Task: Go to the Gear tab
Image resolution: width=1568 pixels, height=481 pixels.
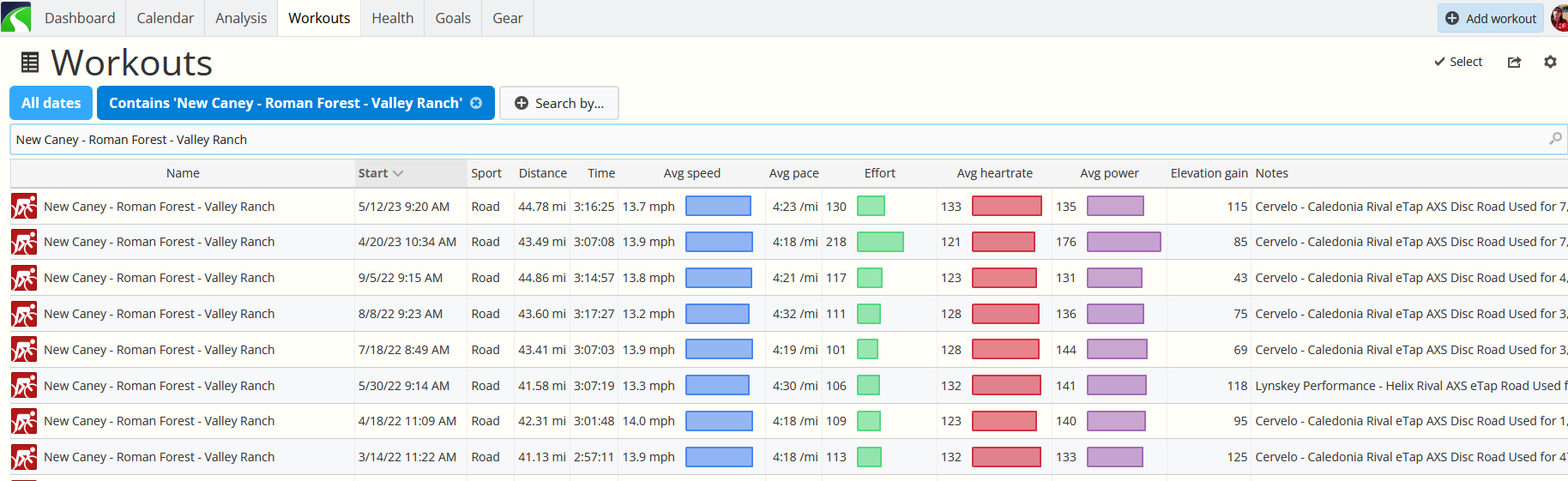Action: click(507, 18)
